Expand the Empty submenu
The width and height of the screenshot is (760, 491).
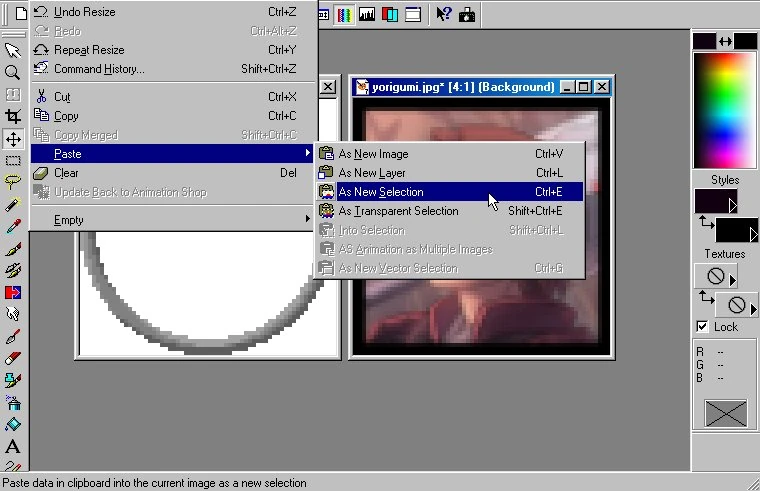pyautogui.click(x=172, y=220)
